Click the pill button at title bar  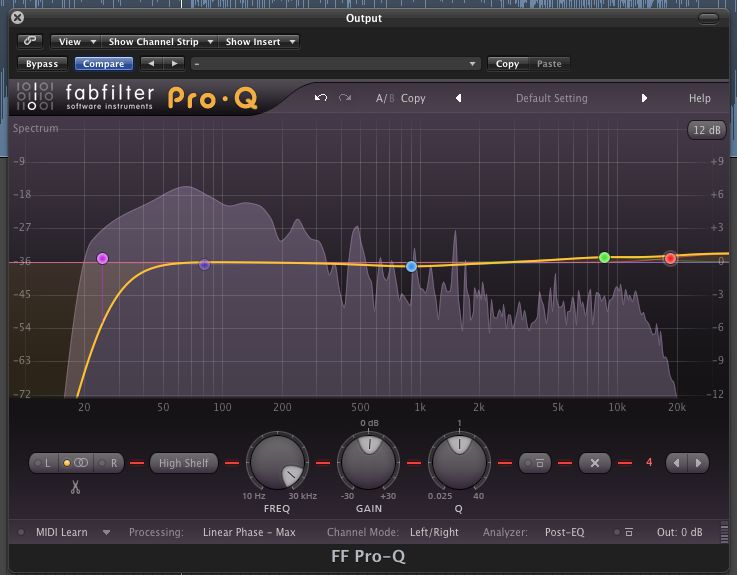click(708, 18)
